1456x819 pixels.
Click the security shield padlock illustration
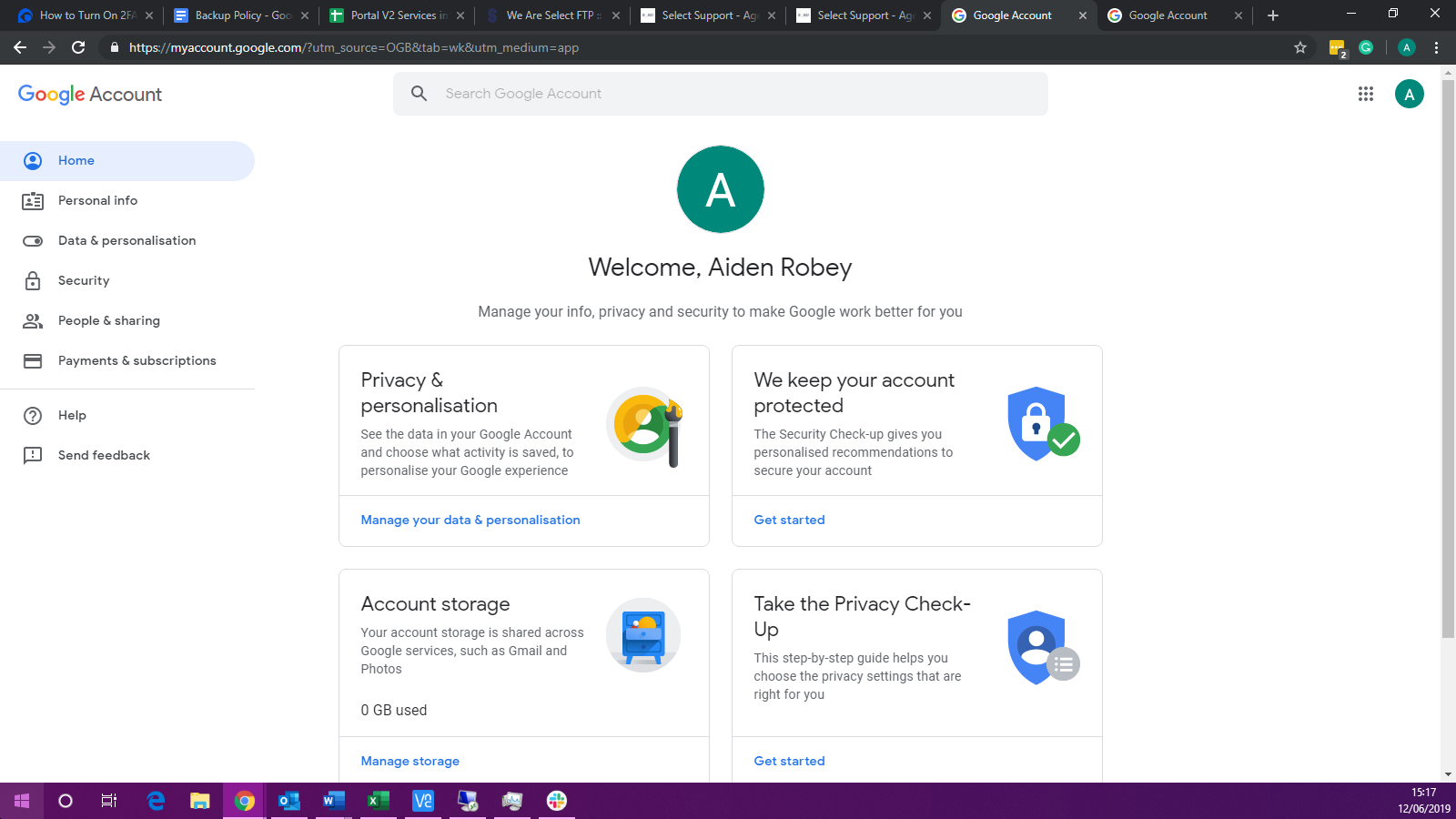1044,423
